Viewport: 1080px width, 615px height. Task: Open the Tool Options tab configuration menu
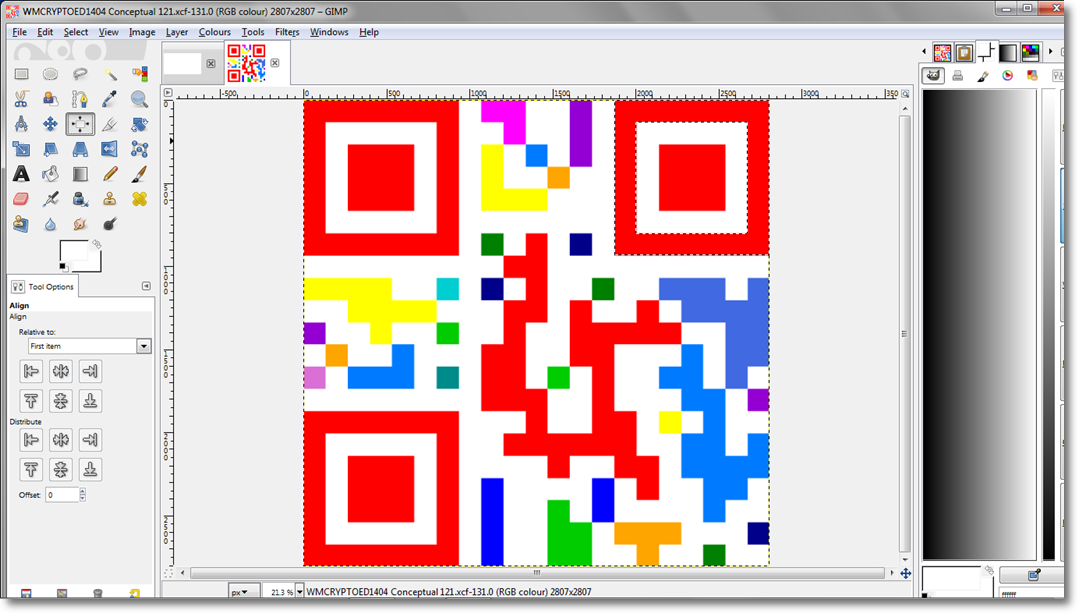146,286
